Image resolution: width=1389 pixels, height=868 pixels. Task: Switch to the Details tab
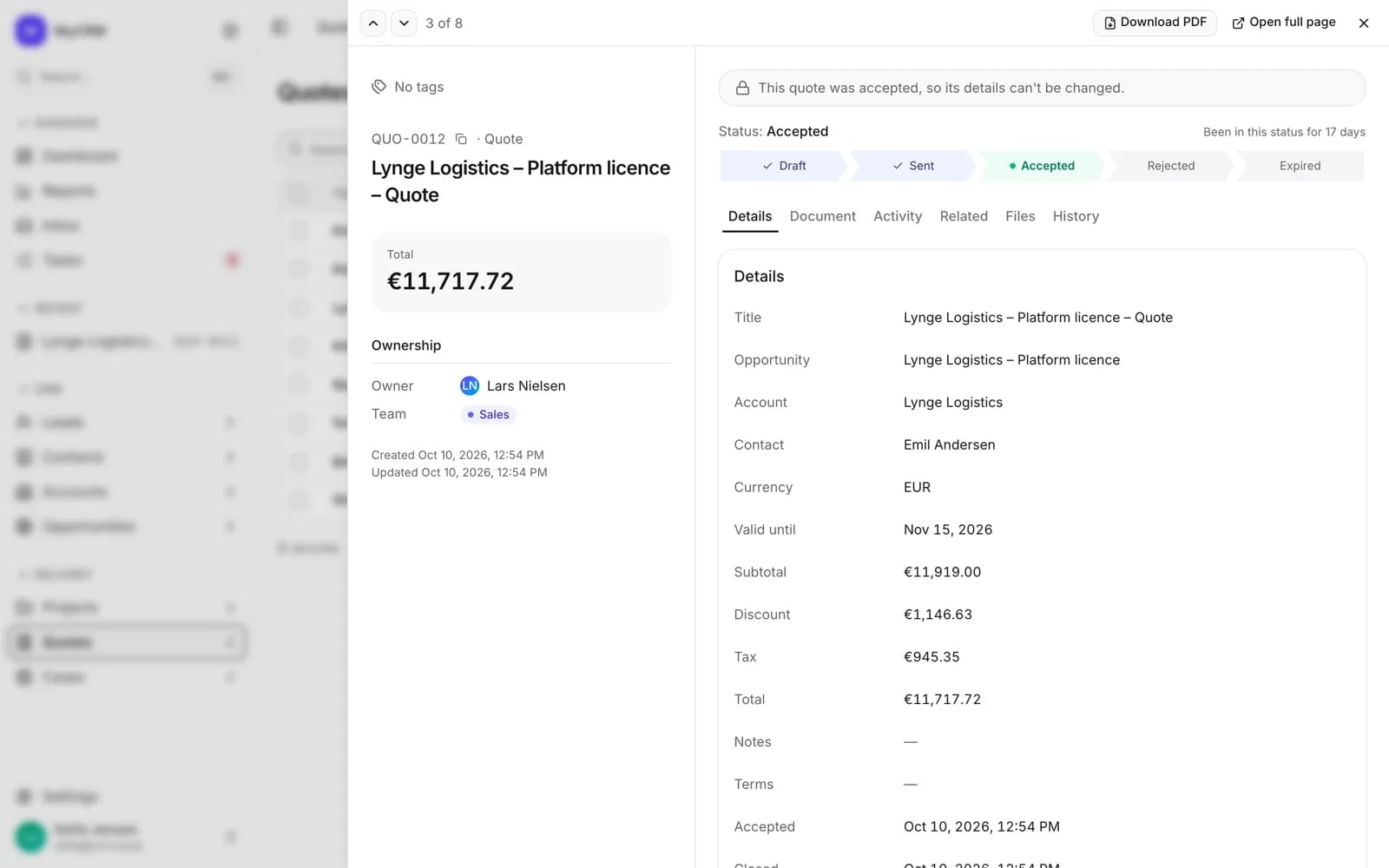tap(750, 216)
